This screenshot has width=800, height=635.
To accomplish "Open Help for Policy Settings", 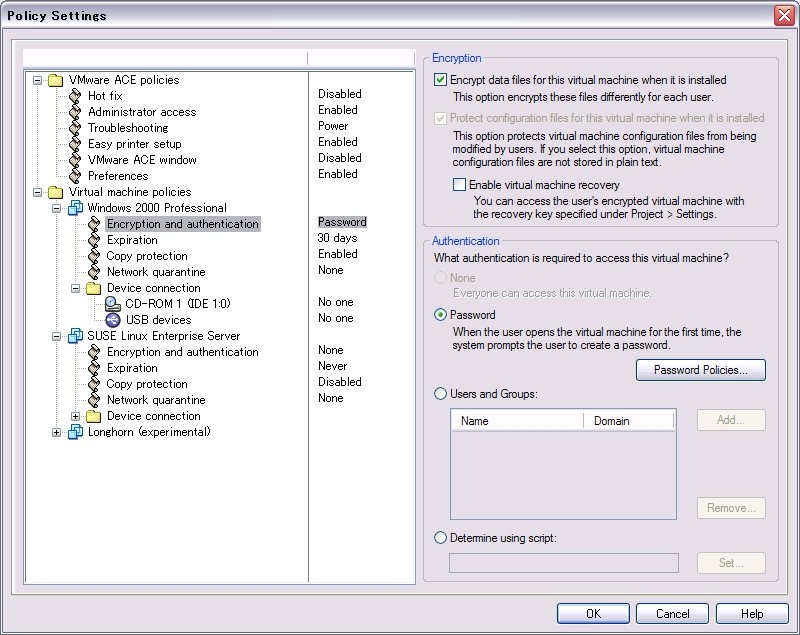I will [752, 614].
